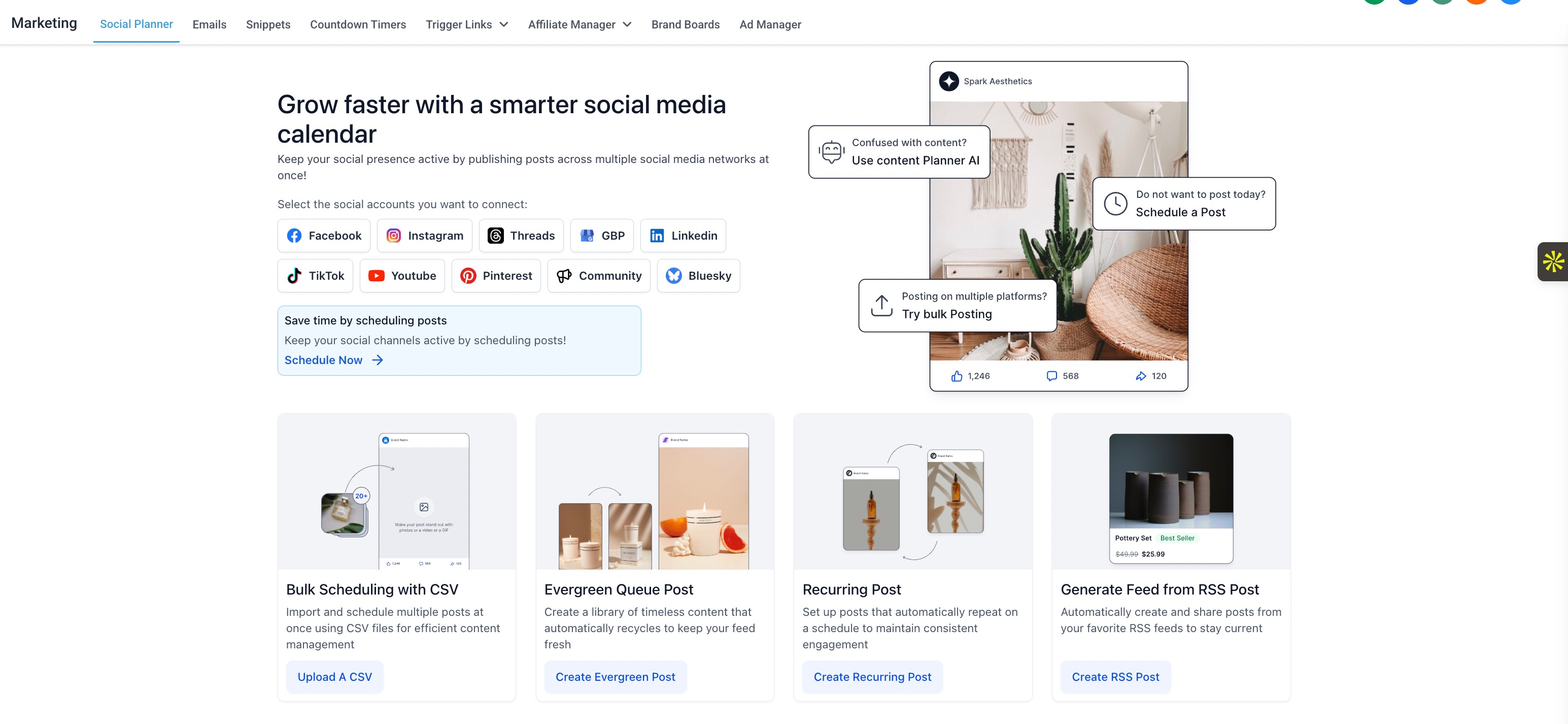Switch to the Emails tab
Screen dimensions: 1568x724
coord(210,24)
